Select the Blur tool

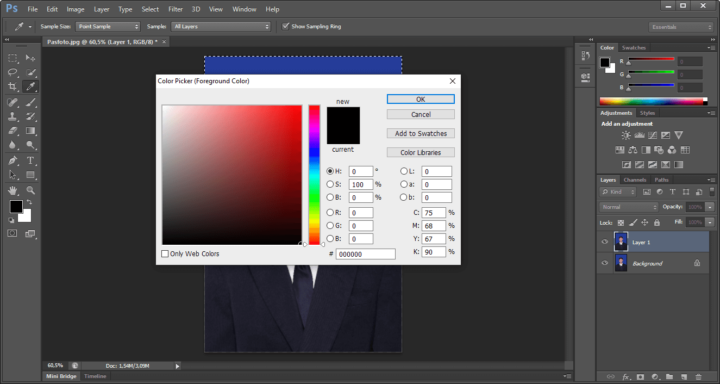(x=13, y=145)
